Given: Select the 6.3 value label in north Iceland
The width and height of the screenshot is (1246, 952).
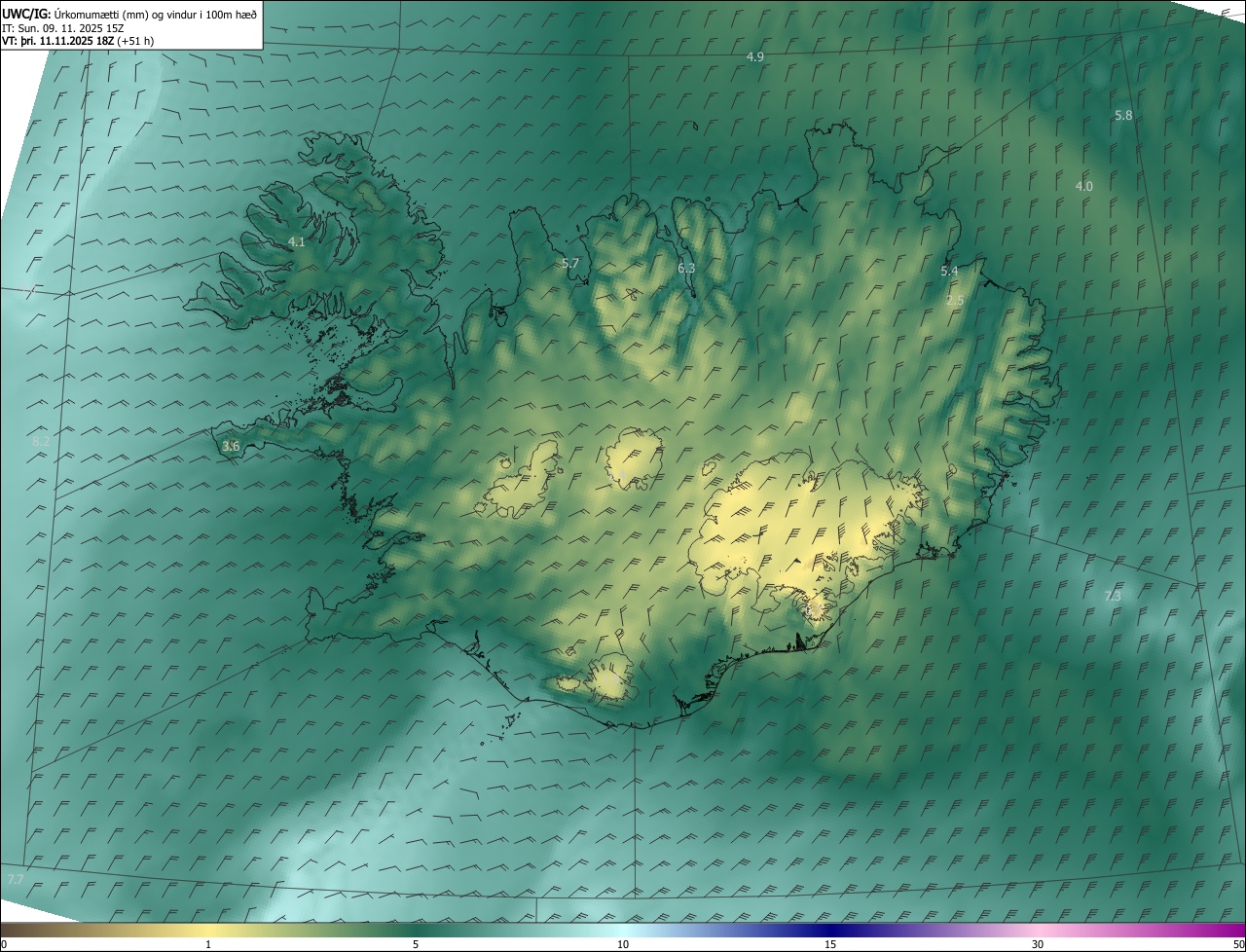Looking at the screenshot, I should [x=686, y=269].
